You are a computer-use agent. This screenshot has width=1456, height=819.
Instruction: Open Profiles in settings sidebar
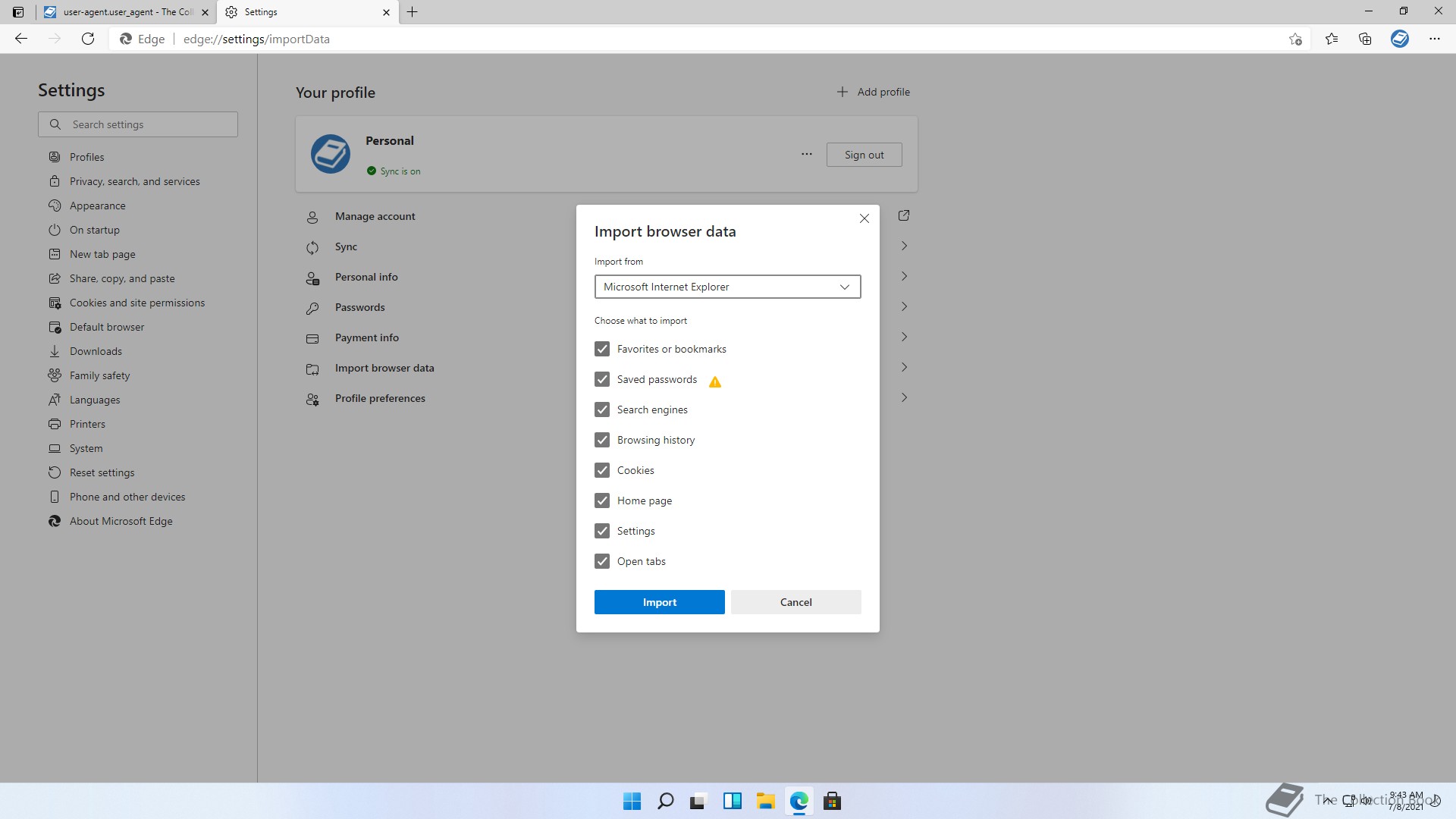pos(86,157)
